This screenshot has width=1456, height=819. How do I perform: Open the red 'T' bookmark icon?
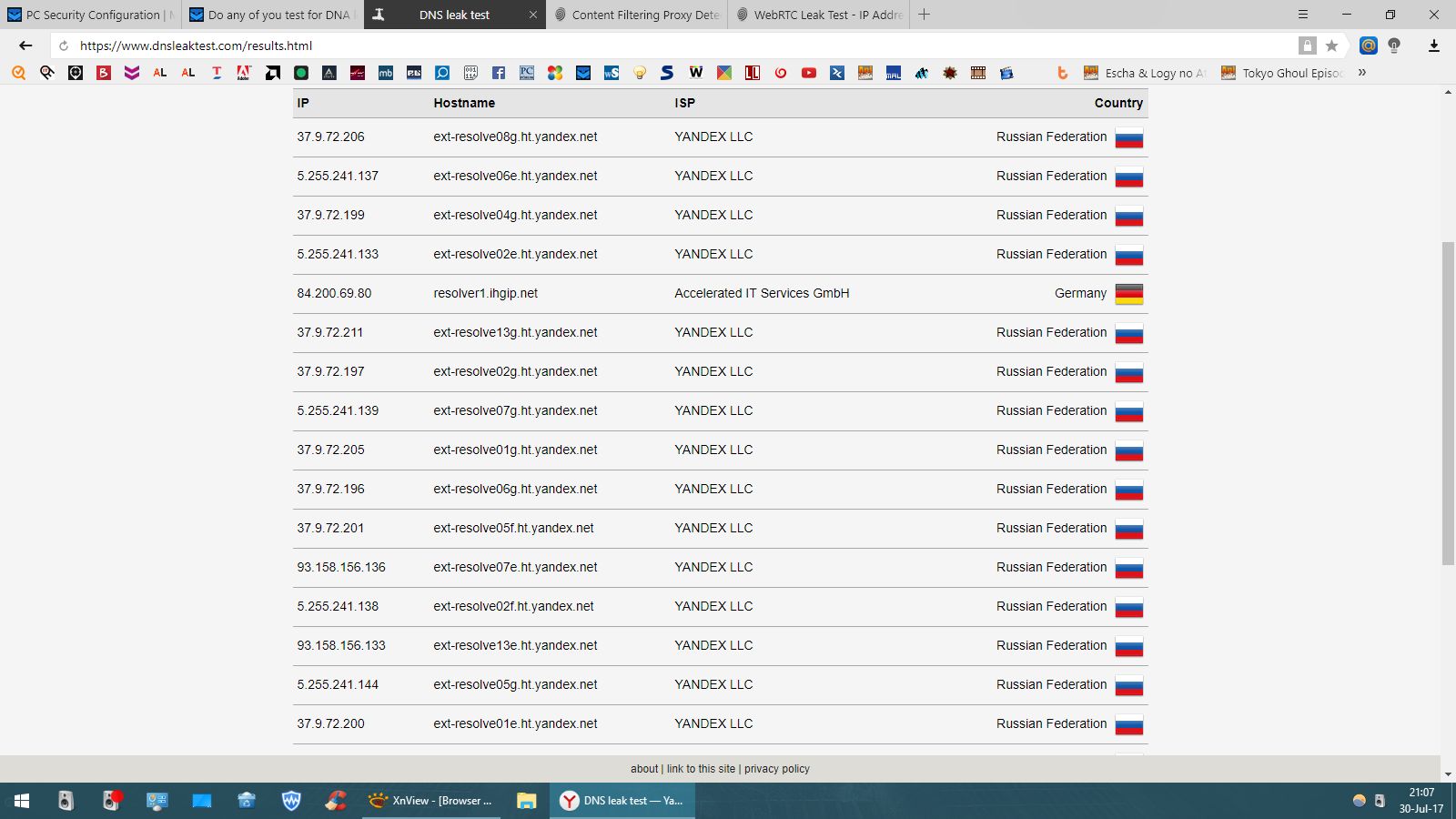217,73
